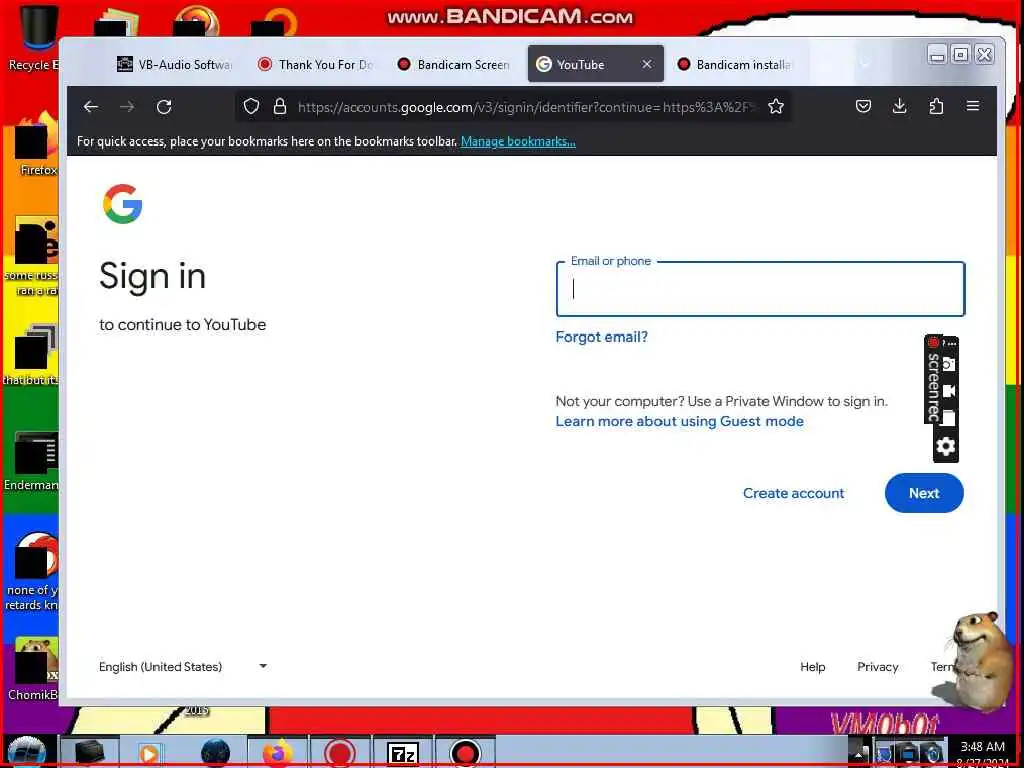Click the blue Next button

pos(924,493)
